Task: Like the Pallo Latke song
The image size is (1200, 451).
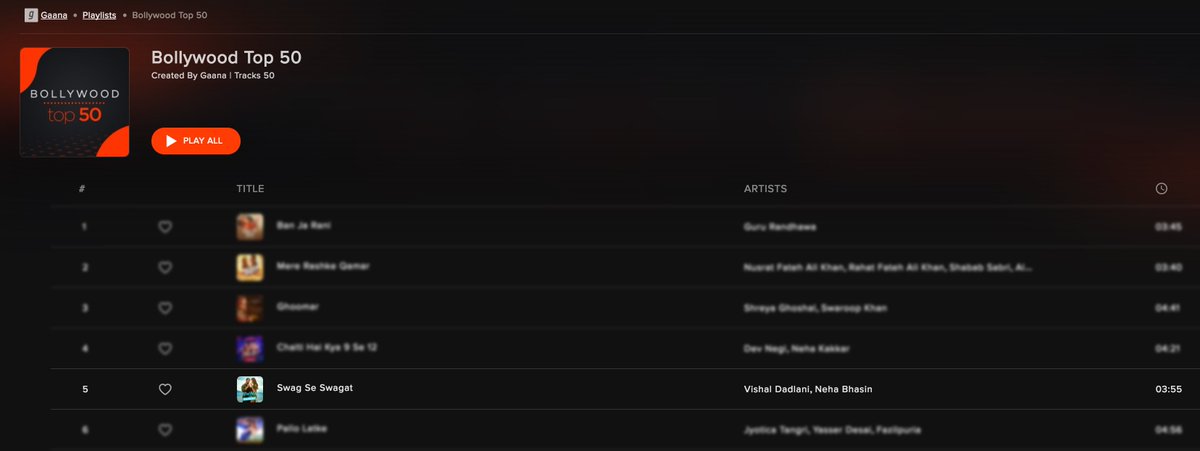Action: tap(165, 429)
